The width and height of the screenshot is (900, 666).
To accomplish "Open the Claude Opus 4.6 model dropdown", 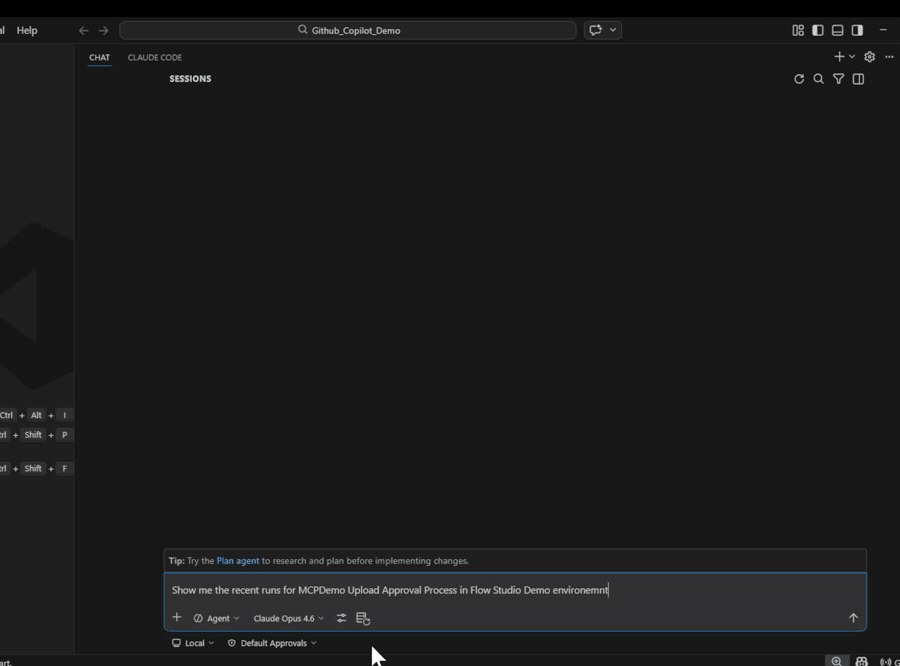I will 288,618.
